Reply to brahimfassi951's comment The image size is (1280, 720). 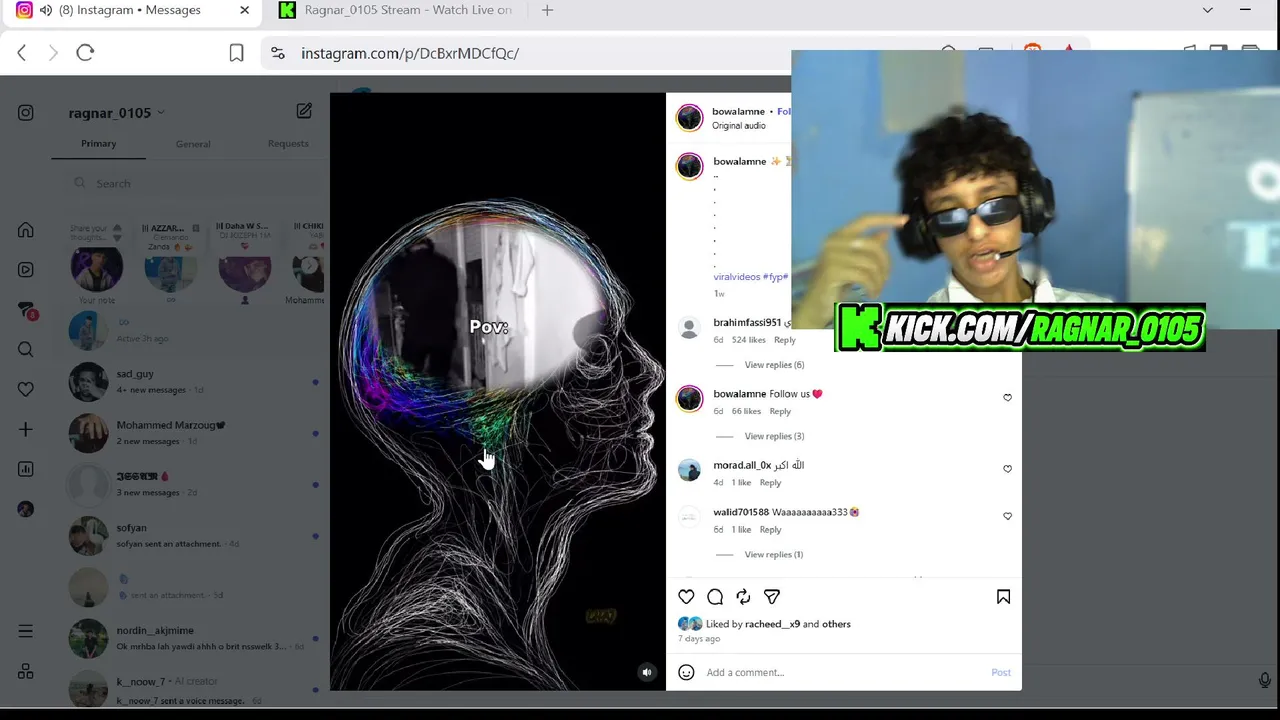click(785, 340)
